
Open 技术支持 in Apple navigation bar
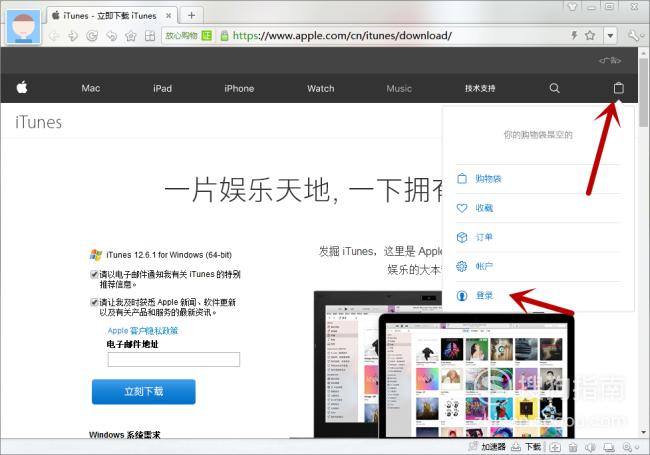(480, 88)
